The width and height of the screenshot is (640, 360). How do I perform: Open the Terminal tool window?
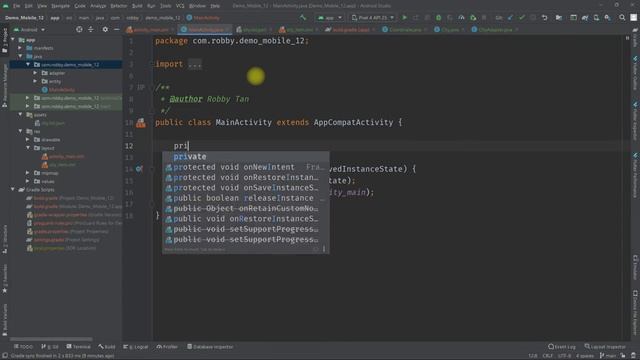[x=78, y=347]
